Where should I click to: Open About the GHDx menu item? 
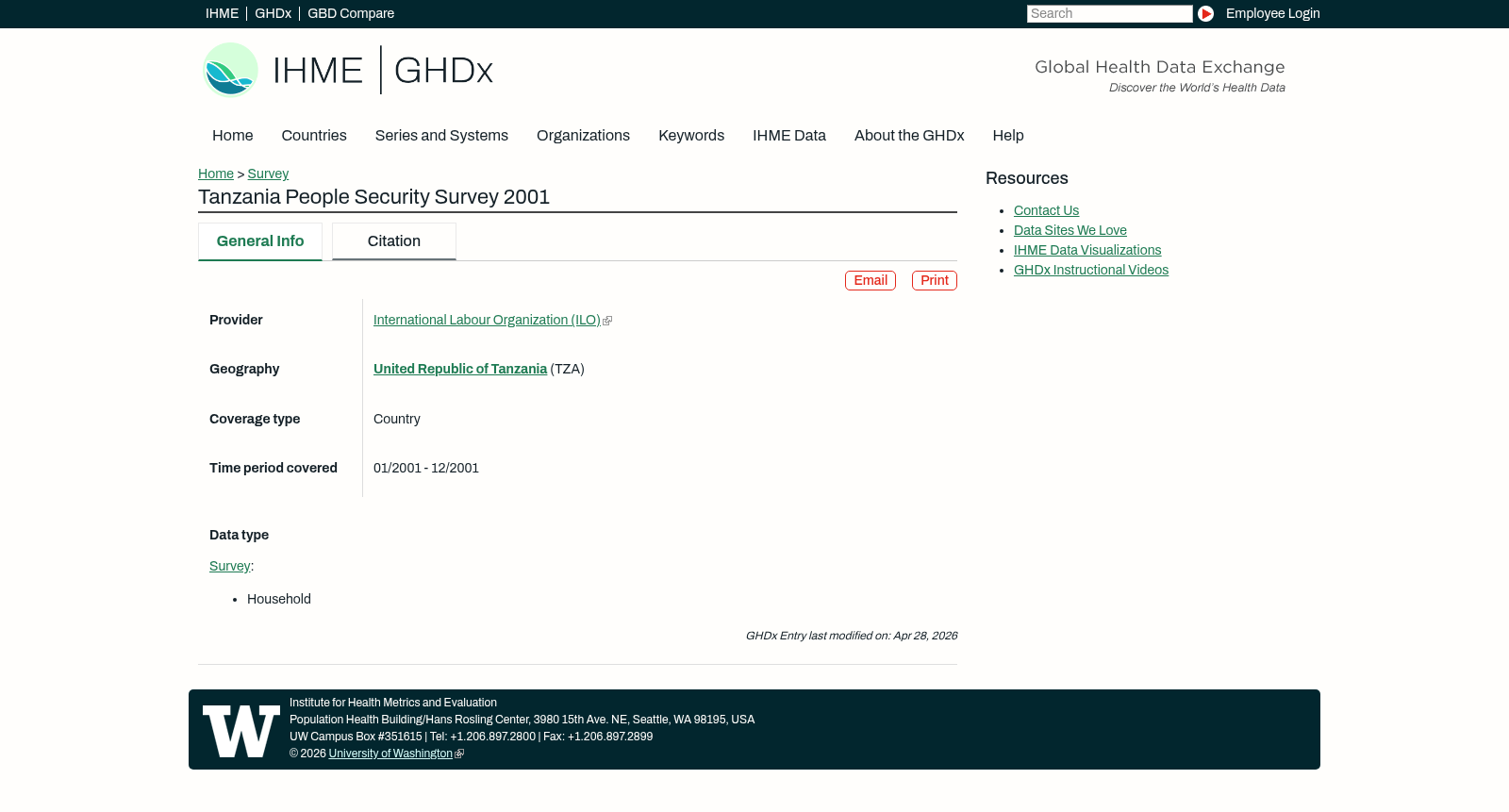(909, 136)
